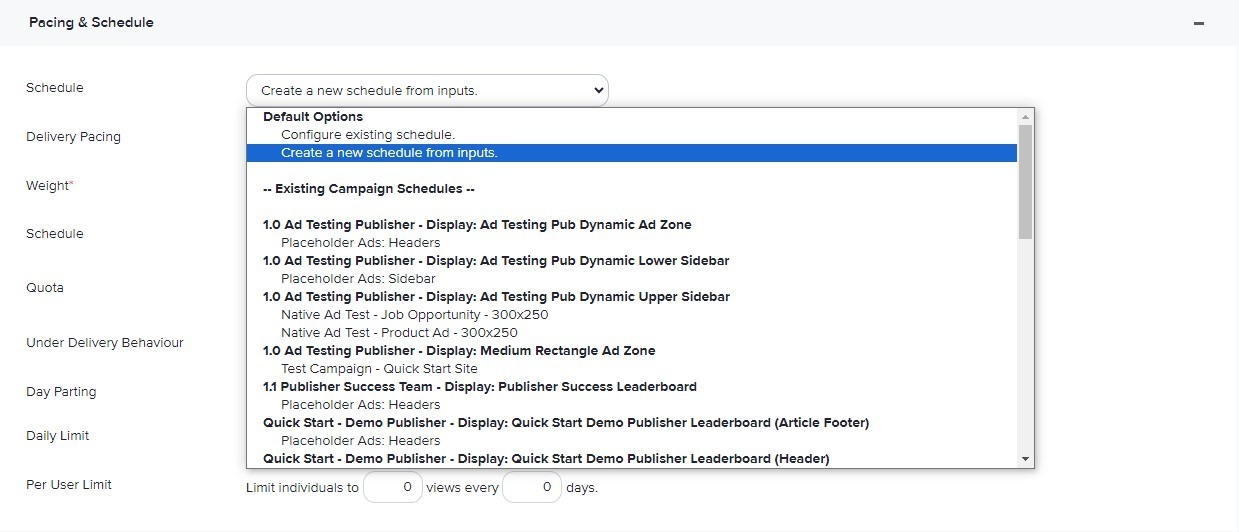Click the dropdown list scrollbar thumb
This screenshot has height=532, width=1239.
(x=1025, y=180)
